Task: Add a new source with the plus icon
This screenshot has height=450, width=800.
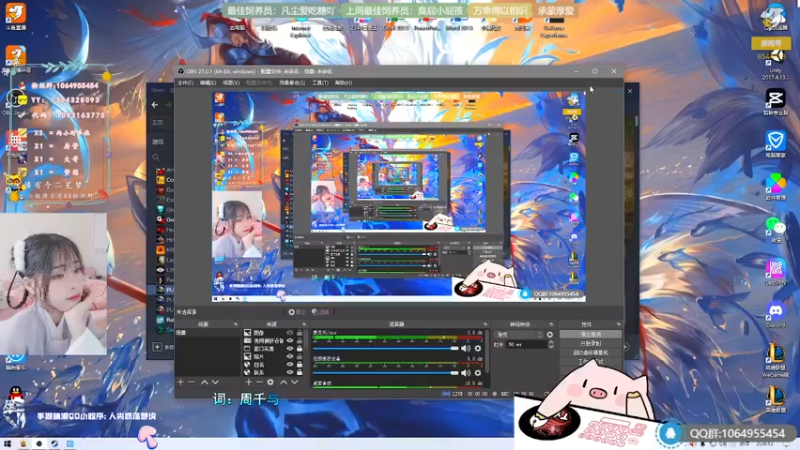Action: click(248, 382)
